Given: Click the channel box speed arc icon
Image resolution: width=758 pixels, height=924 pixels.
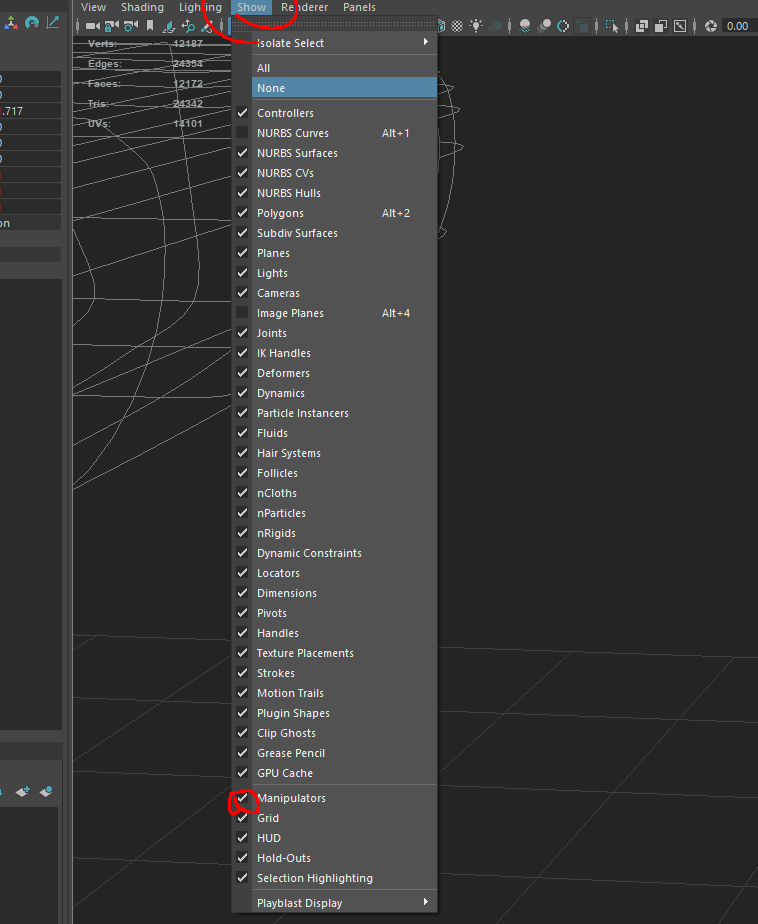Looking at the screenshot, I should click(32, 22).
